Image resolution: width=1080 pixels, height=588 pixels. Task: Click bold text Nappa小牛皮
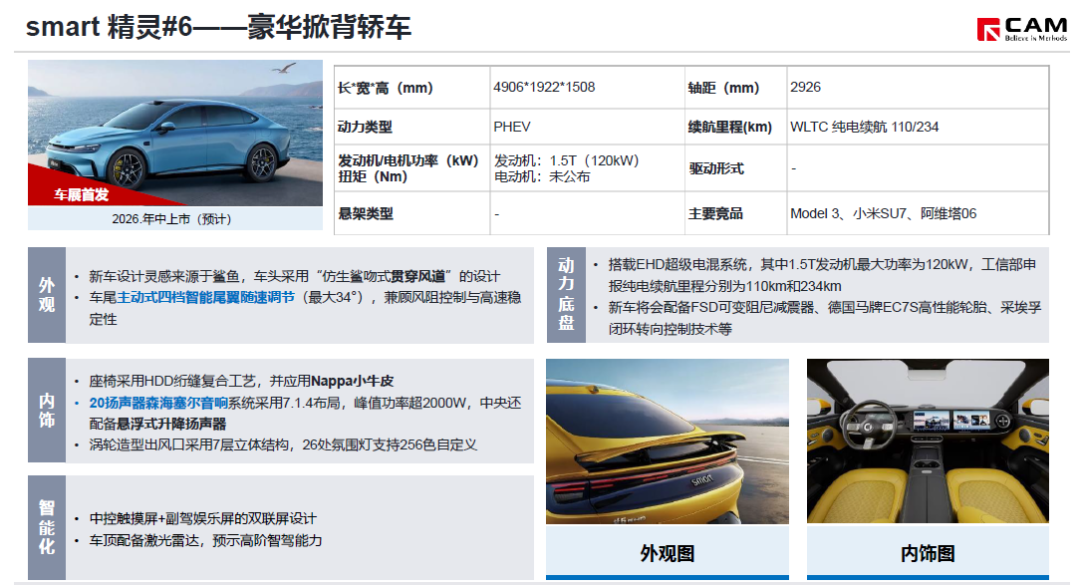352,381
